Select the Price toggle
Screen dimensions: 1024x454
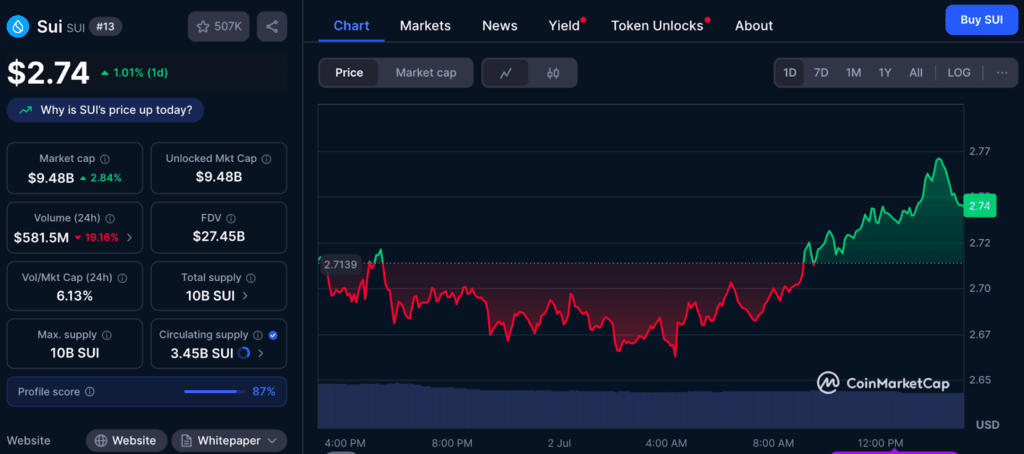click(x=349, y=73)
